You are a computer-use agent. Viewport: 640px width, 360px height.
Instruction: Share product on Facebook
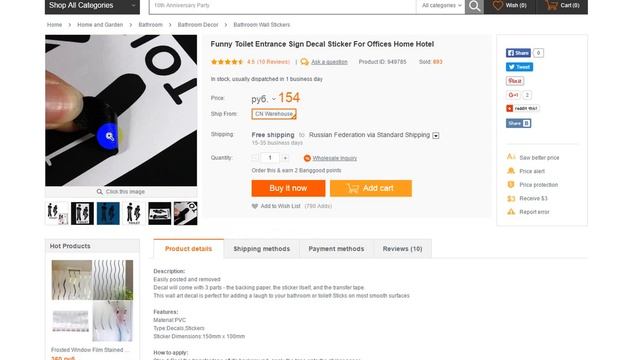click(x=518, y=53)
